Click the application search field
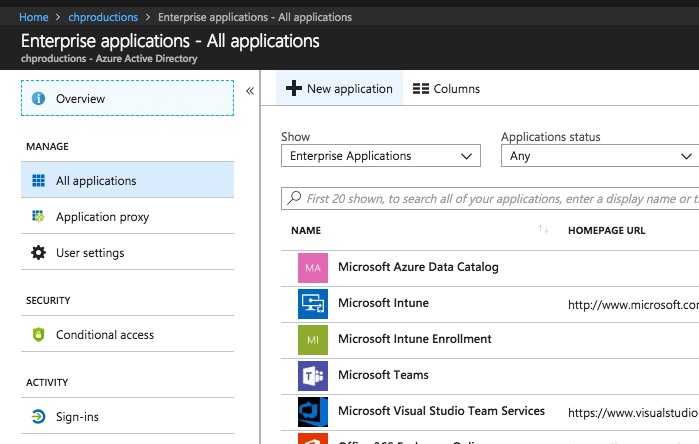This screenshot has width=699, height=444. (490, 198)
